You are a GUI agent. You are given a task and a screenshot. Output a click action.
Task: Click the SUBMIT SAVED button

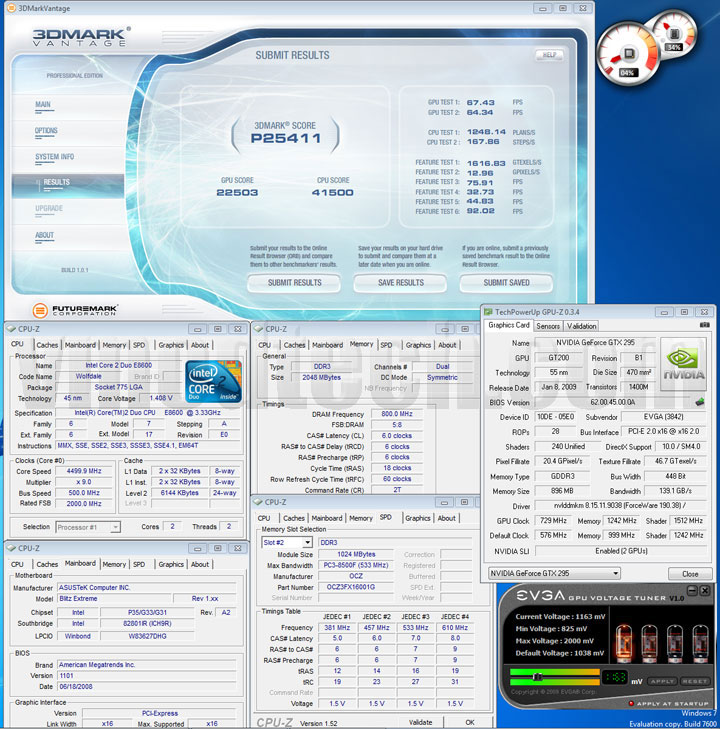coord(506,283)
